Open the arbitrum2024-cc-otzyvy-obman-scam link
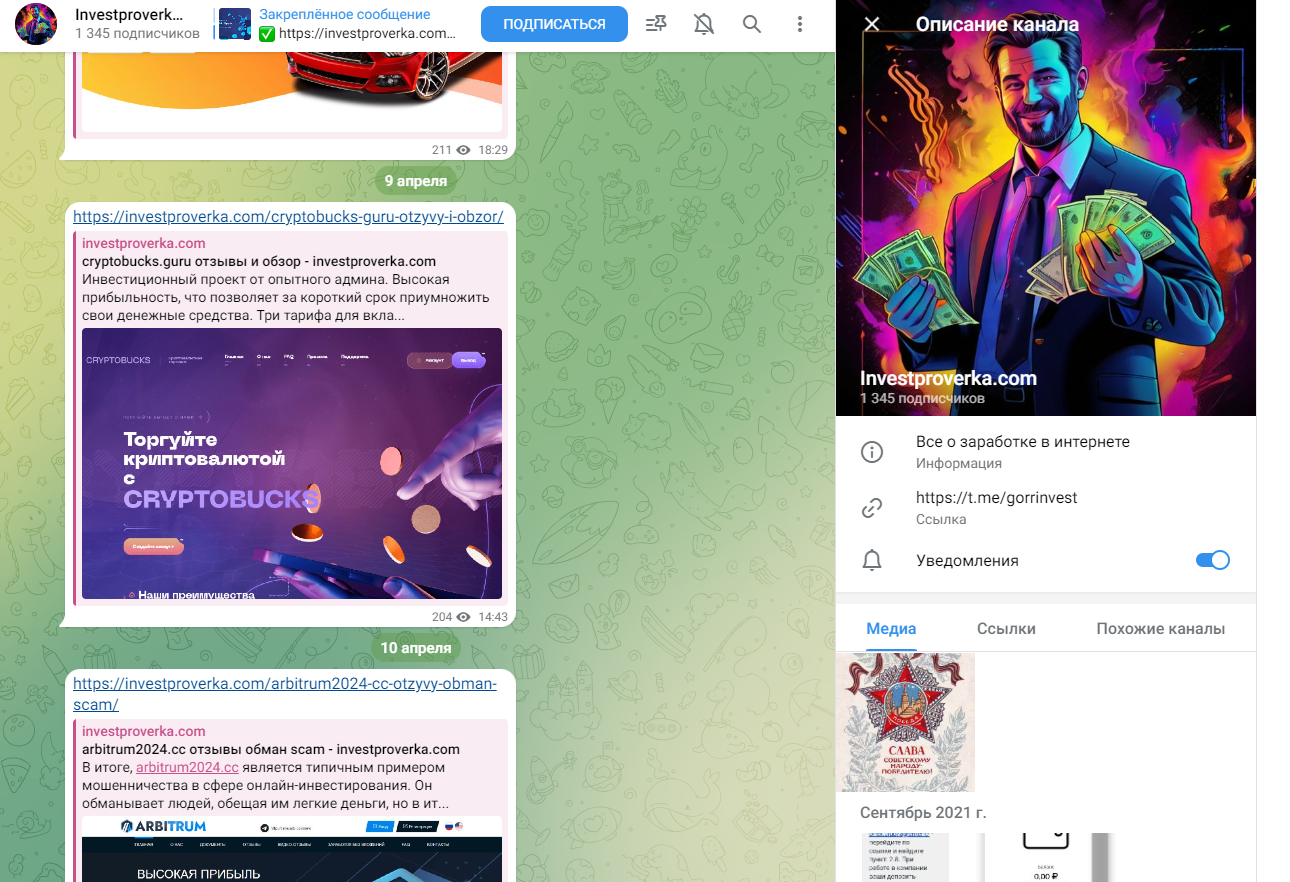 (284, 694)
